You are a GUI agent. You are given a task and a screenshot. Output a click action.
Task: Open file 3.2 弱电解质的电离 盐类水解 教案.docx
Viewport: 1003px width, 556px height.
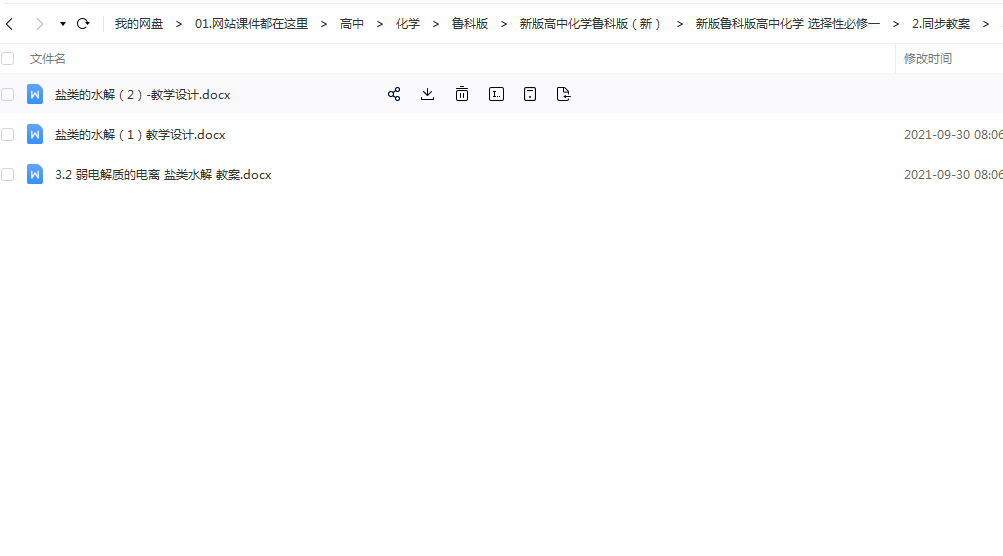point(163,175)
